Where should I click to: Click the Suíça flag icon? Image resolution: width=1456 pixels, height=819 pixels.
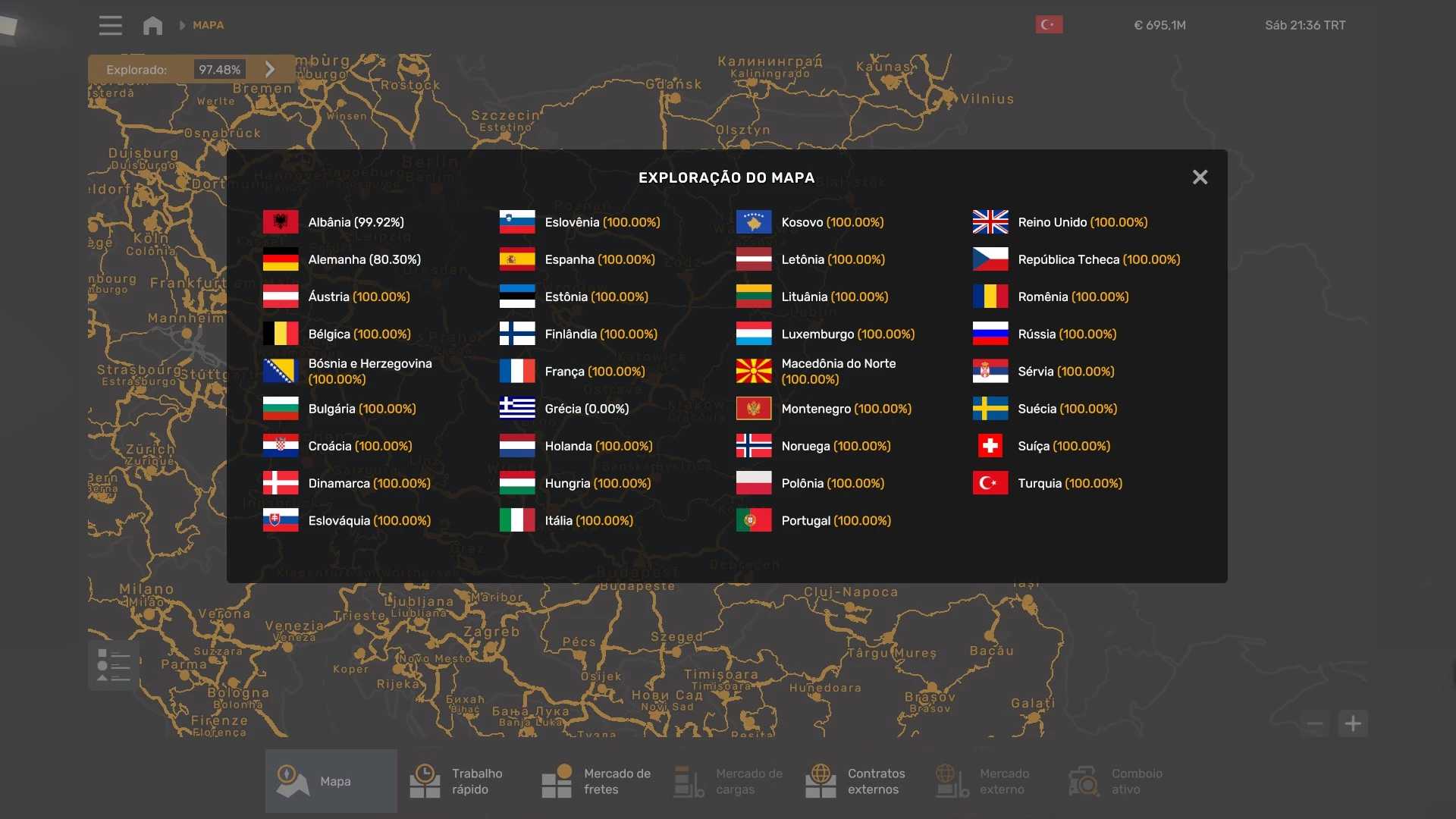(x=990, y=446)
